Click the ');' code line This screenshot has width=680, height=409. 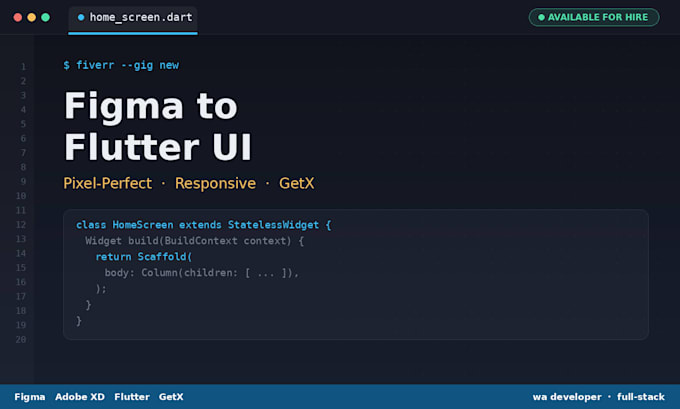[101, 289]
